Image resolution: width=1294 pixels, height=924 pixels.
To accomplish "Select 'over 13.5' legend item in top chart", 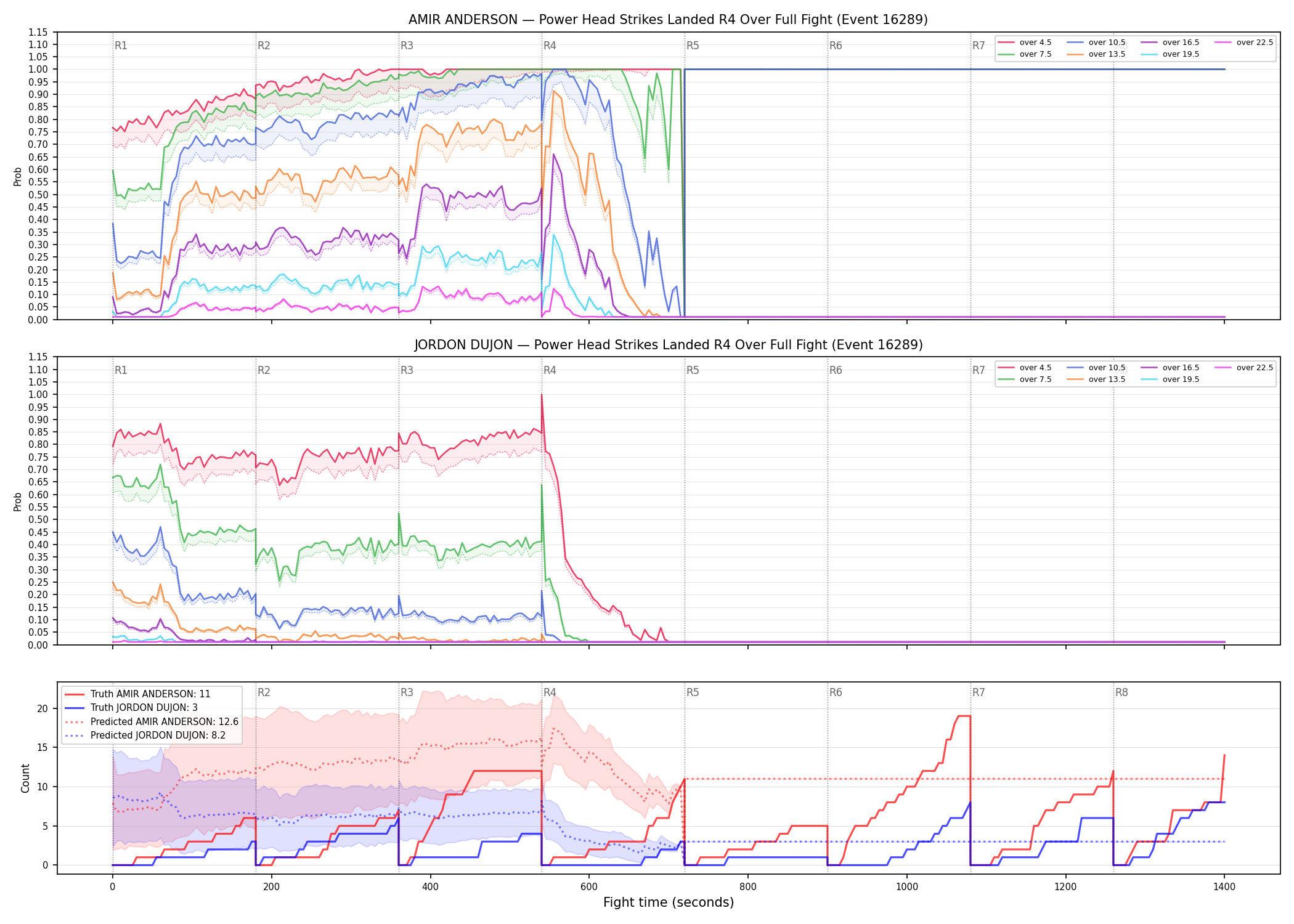I will (1096, 54).
